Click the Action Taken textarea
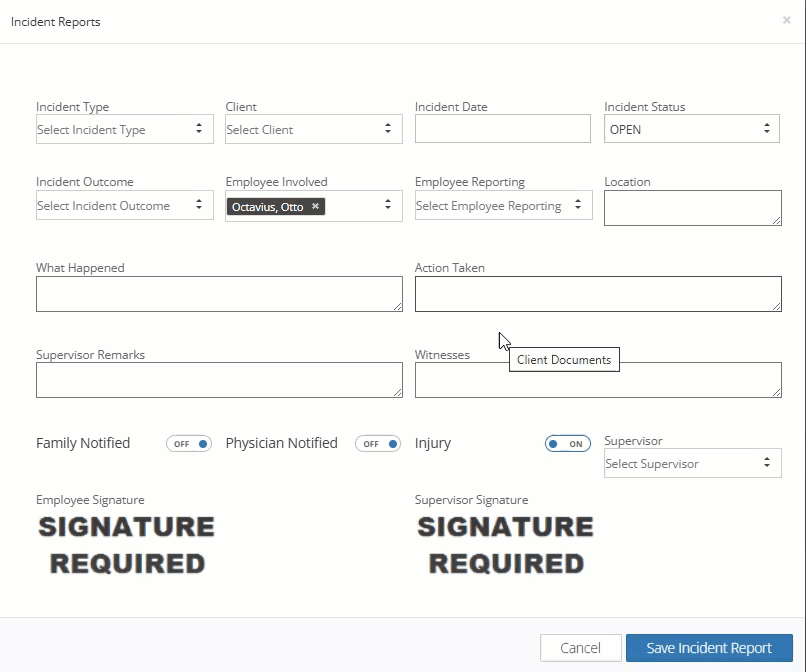 coord(598,294)
